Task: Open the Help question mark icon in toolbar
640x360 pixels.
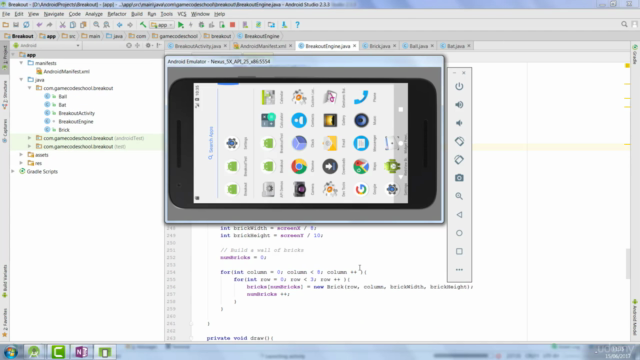Action: pyautogui.click(x=297, y=25)
